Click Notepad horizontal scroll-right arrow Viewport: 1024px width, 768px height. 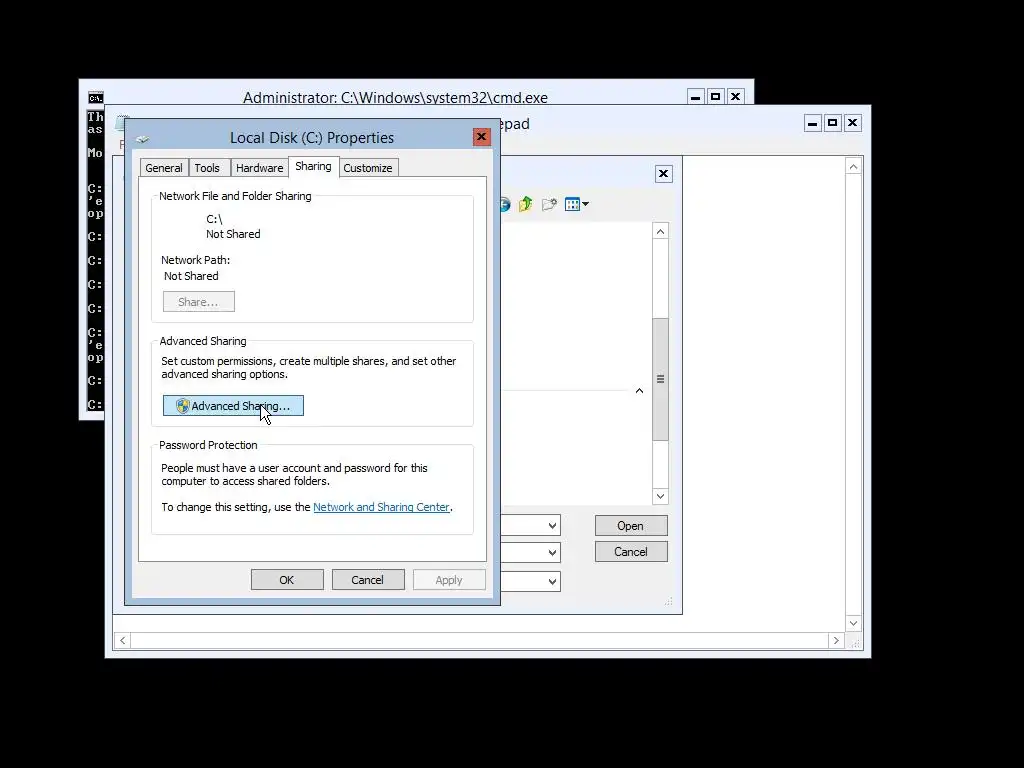(x=836, y=641)
